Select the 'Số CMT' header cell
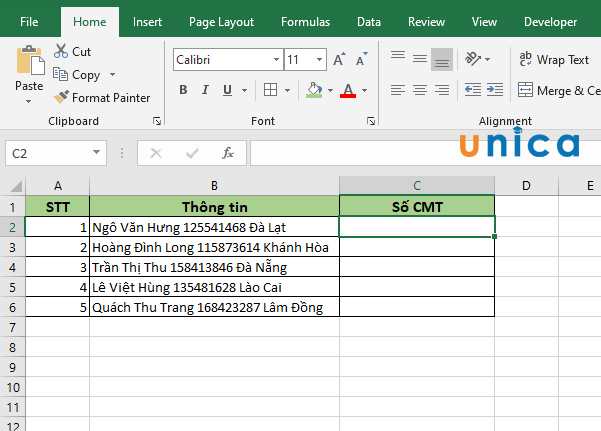The height and width of the screenshot is (431, 601). tap(417, 207)
